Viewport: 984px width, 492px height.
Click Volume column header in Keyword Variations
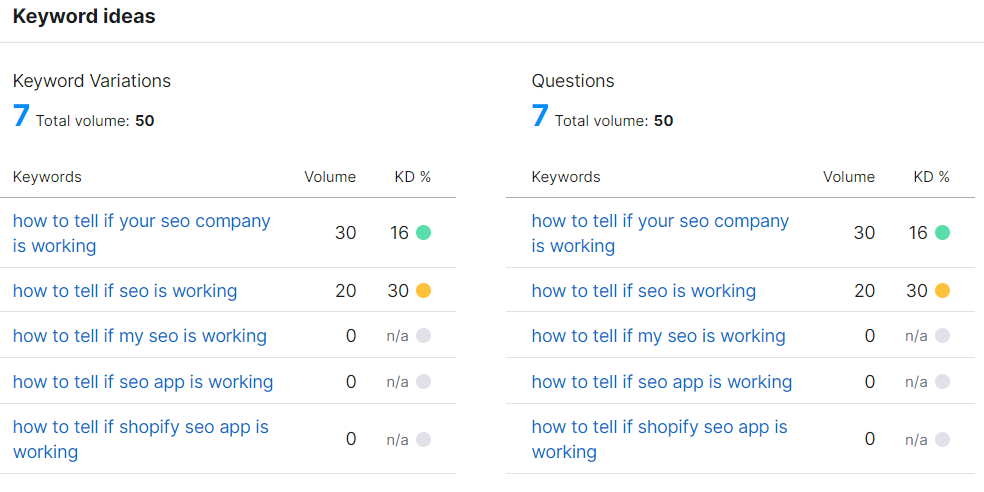330,177
